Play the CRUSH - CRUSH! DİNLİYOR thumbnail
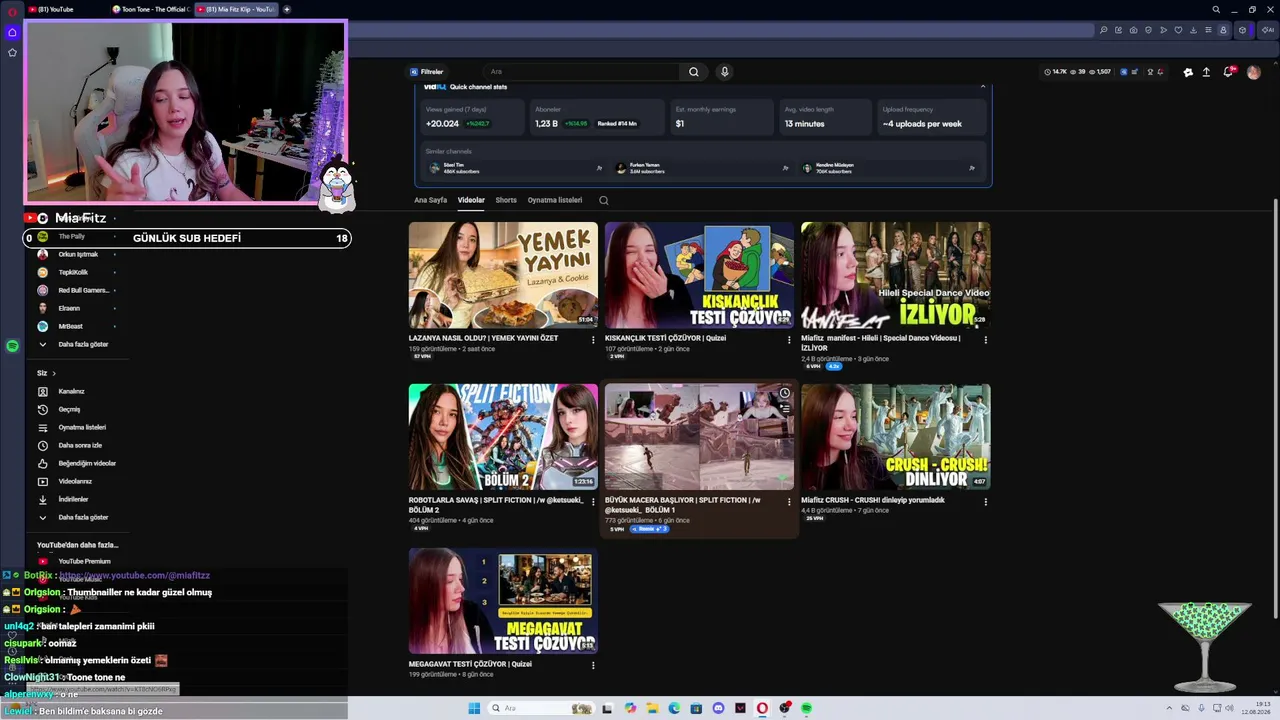This screenshot has height=720, width=1280. [896, 437]
